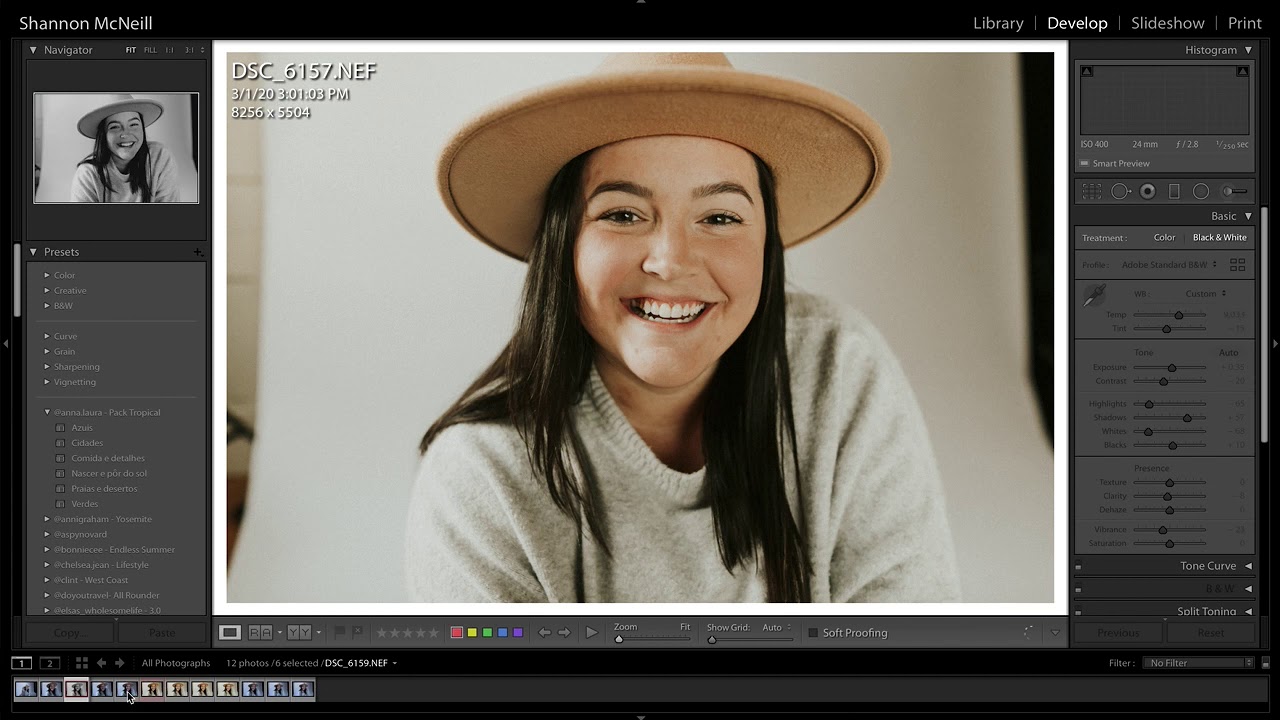Click Paste settings button

pyautogui.click(x=161, y=633)
